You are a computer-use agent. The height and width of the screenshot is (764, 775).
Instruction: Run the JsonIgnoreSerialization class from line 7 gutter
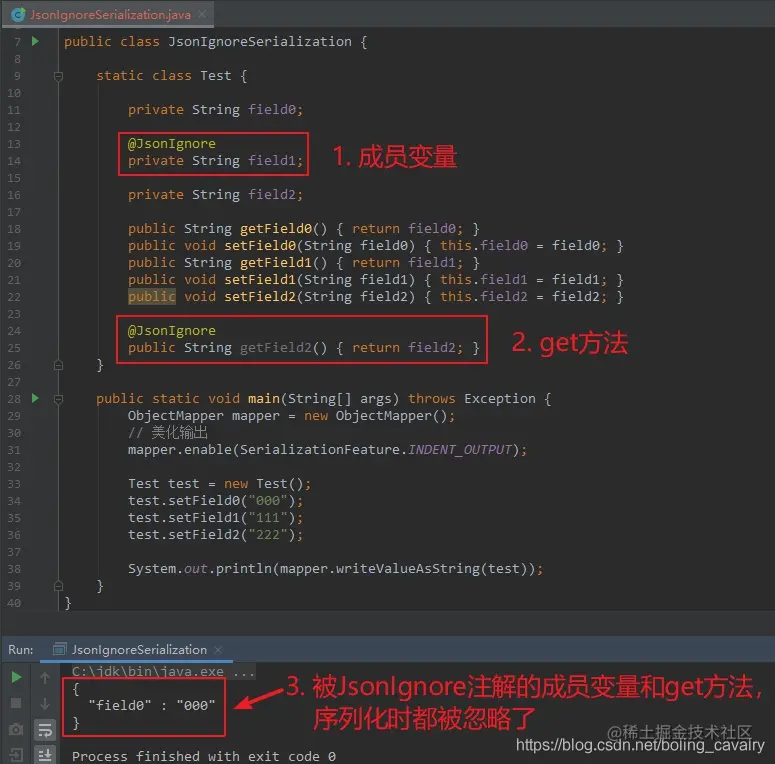pyautogui.click(x=35, y=41)
